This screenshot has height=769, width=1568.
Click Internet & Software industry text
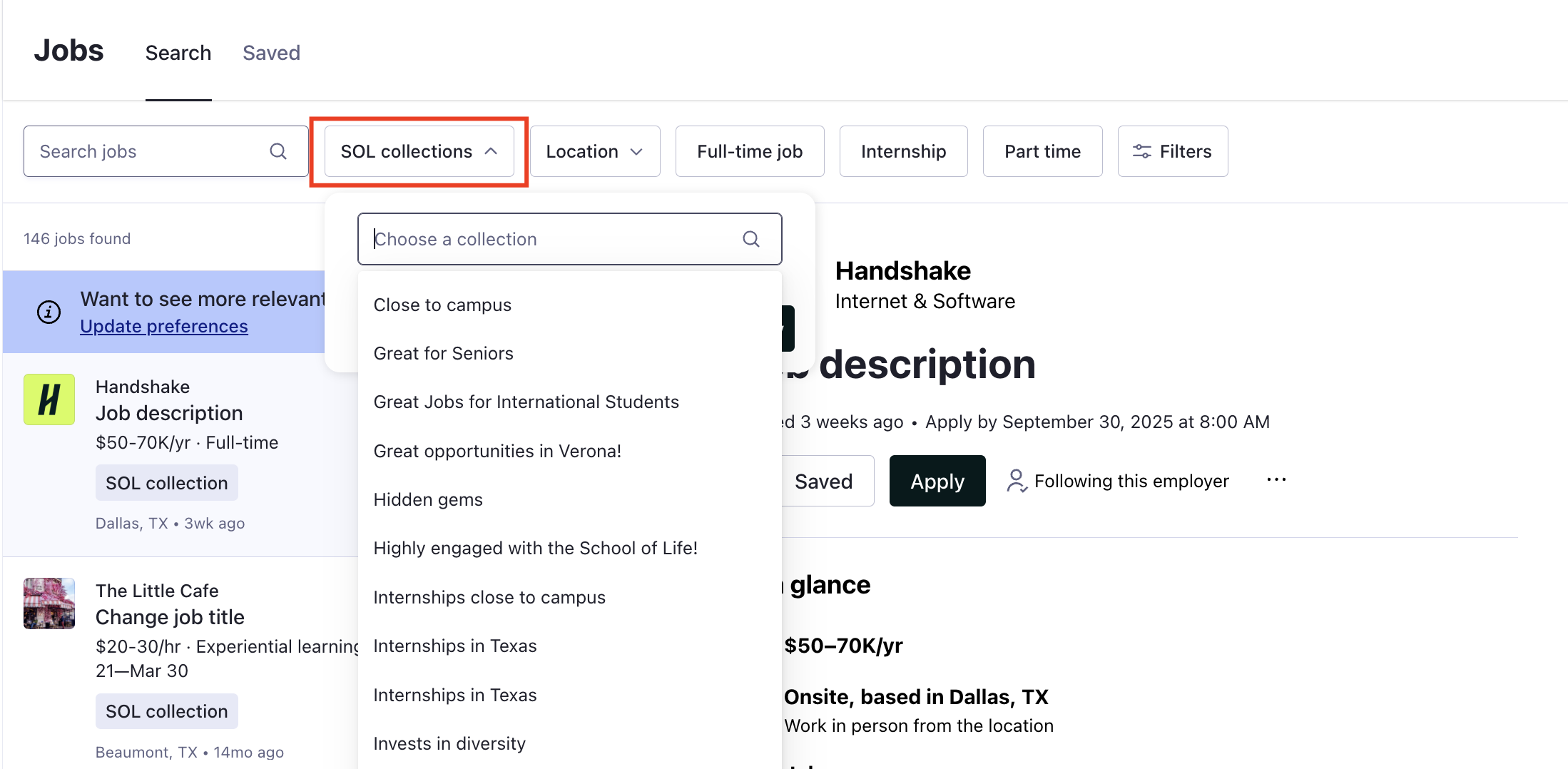coord(925,301)
